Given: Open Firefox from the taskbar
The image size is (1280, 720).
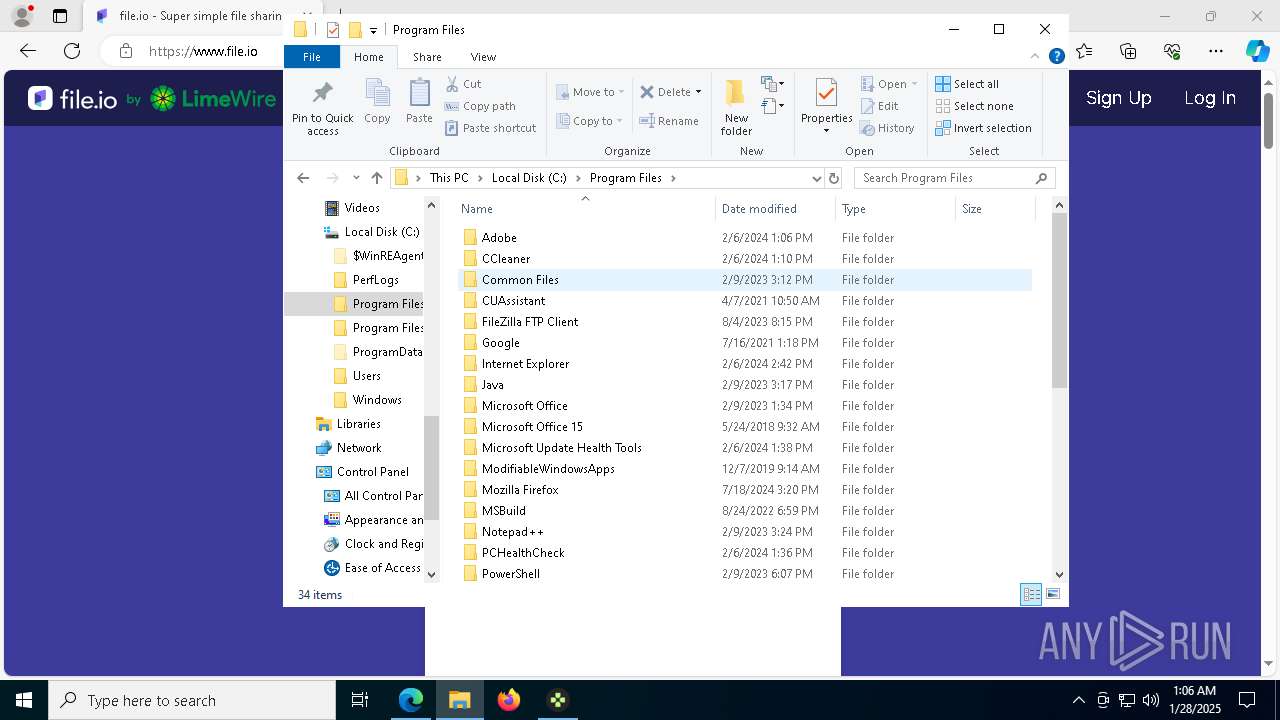Looking at the screenshot, I should (x=509, y=700).
